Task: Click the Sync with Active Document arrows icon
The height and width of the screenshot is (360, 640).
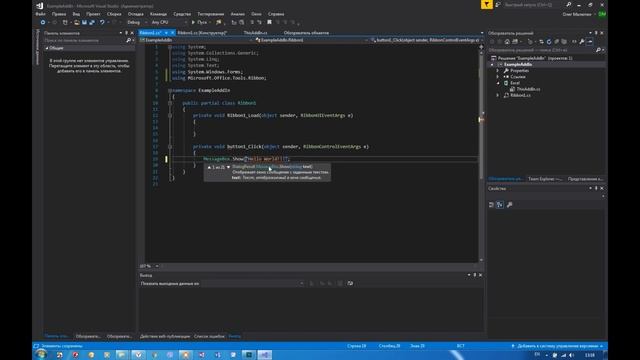Action: 541,42
